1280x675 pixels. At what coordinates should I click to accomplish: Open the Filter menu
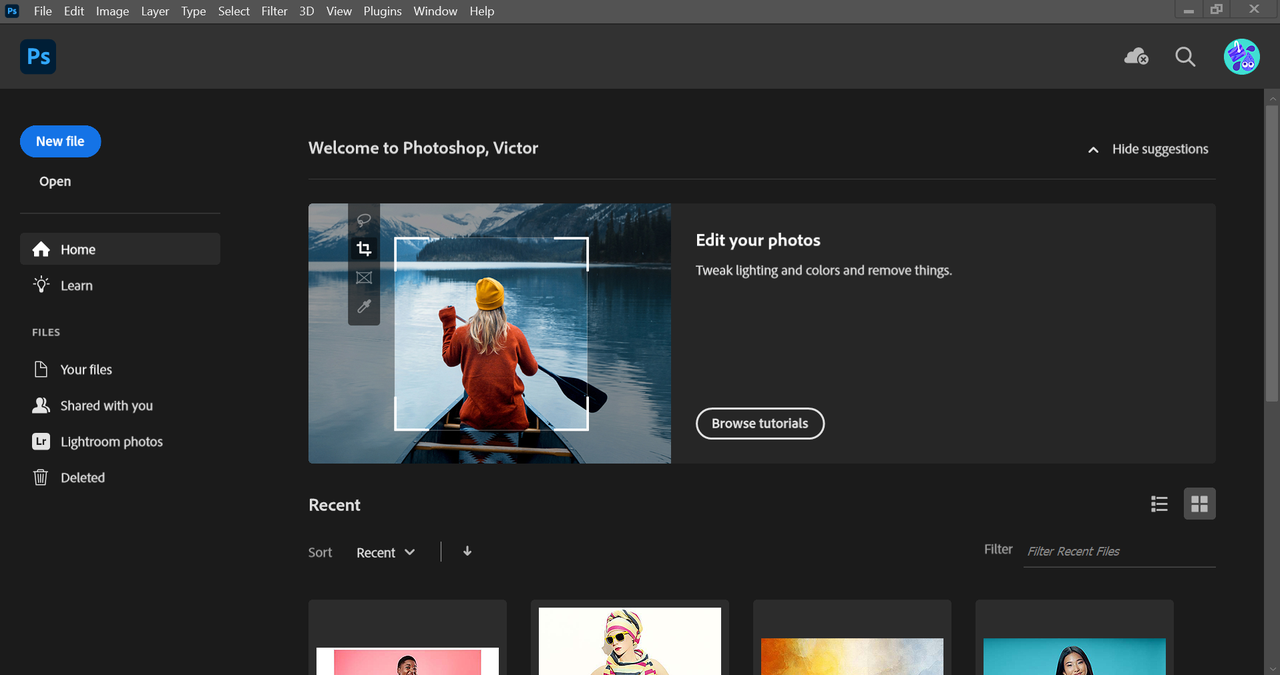274,11
